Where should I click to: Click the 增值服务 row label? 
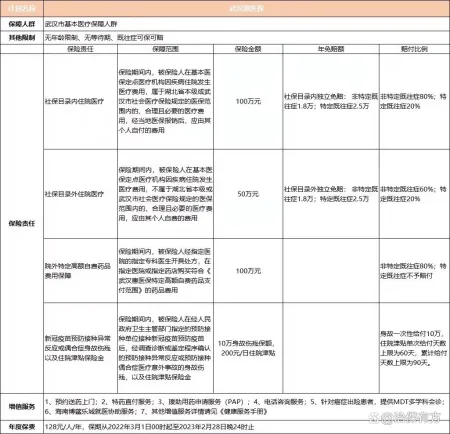(22, 407)
